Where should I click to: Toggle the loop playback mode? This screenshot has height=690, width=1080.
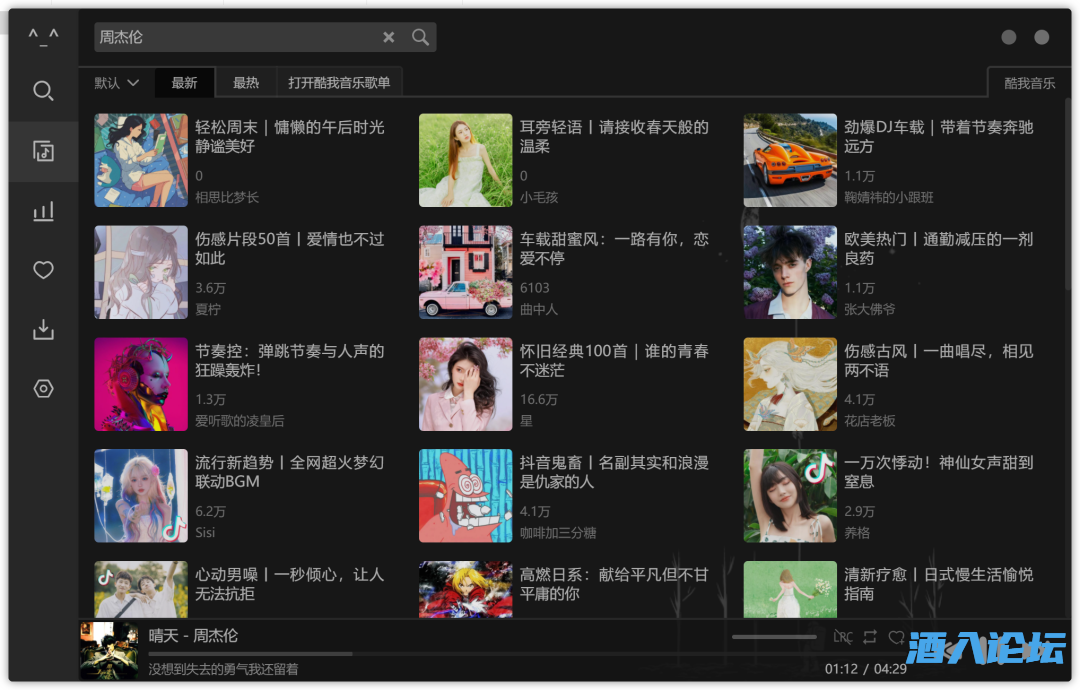point(870,637)
